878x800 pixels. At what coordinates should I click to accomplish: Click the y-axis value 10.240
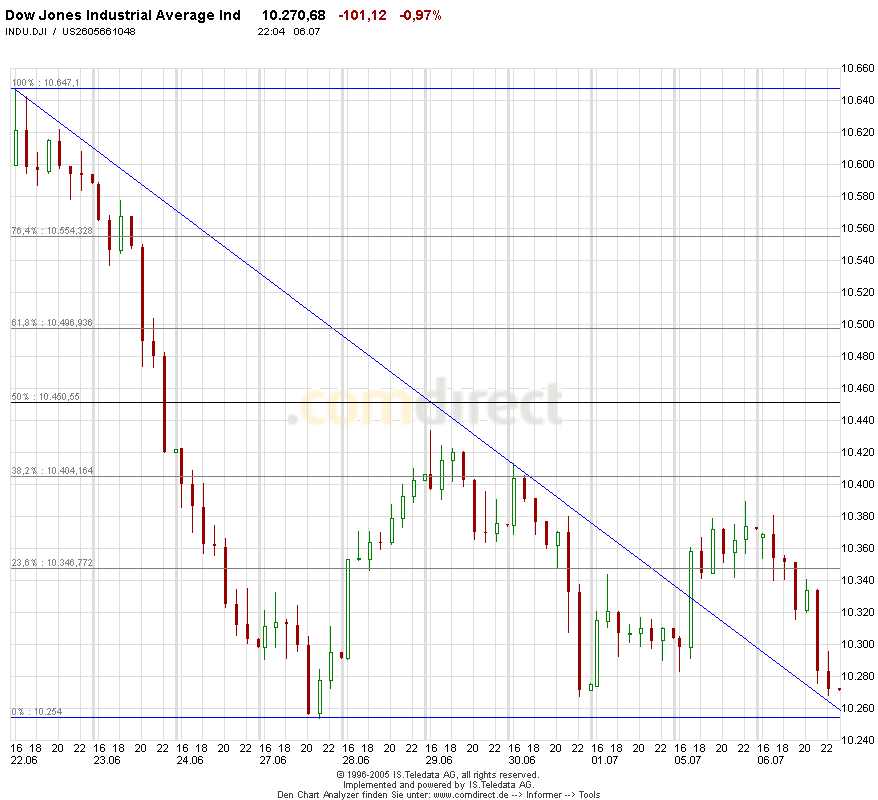pos(857,740)
